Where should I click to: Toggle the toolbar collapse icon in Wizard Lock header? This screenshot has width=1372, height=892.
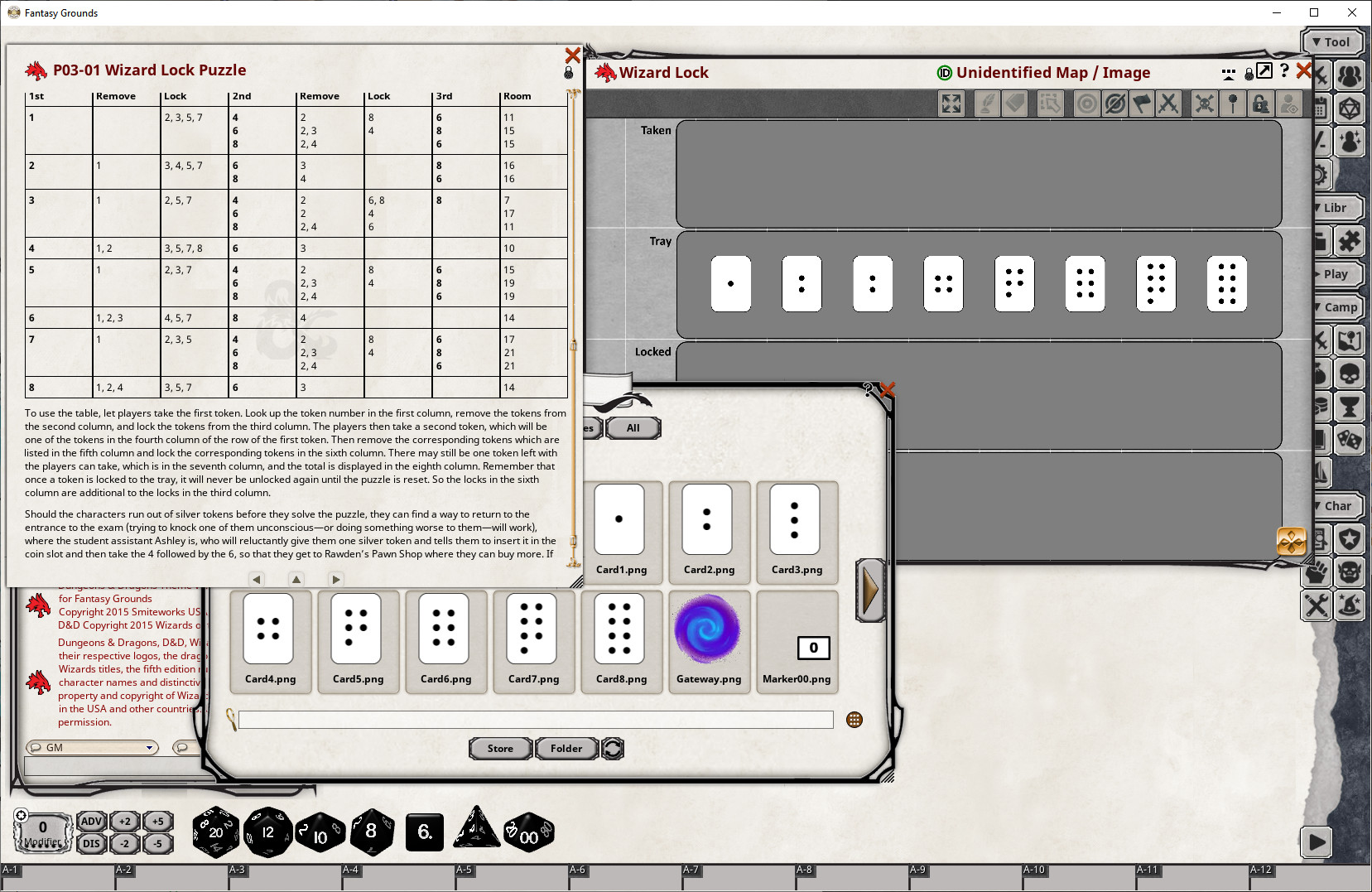pos(1228,74)
